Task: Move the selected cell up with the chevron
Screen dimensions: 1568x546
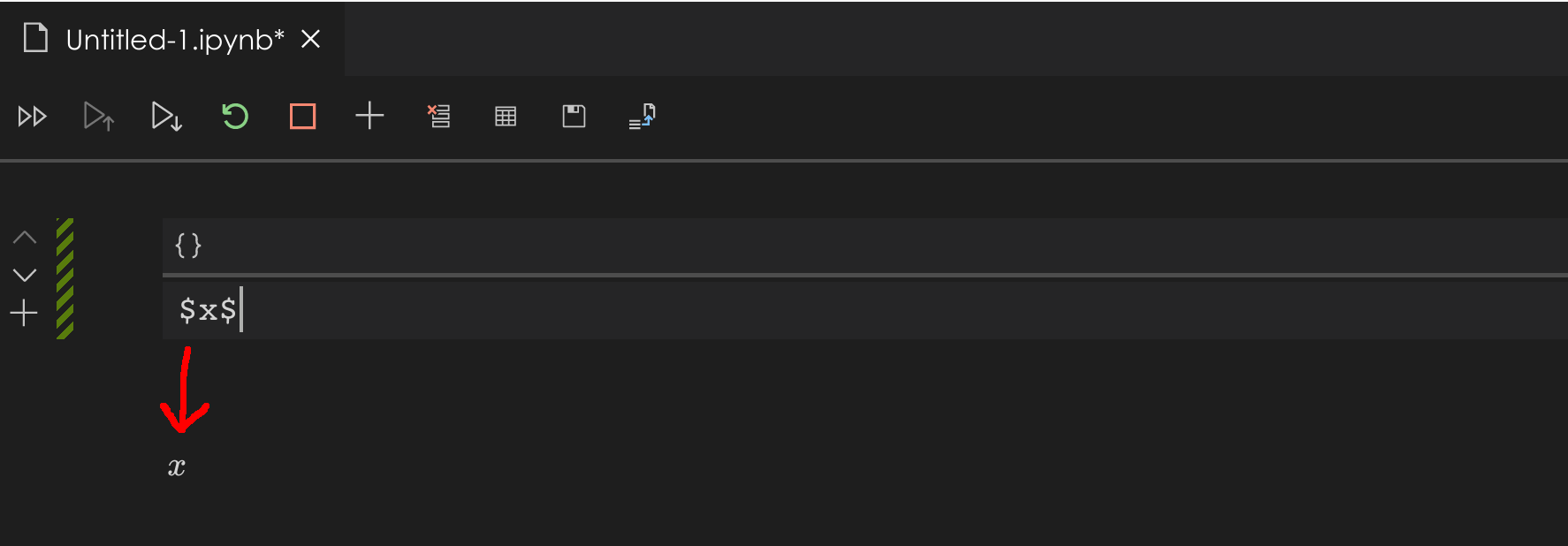Action: [24, 237]
